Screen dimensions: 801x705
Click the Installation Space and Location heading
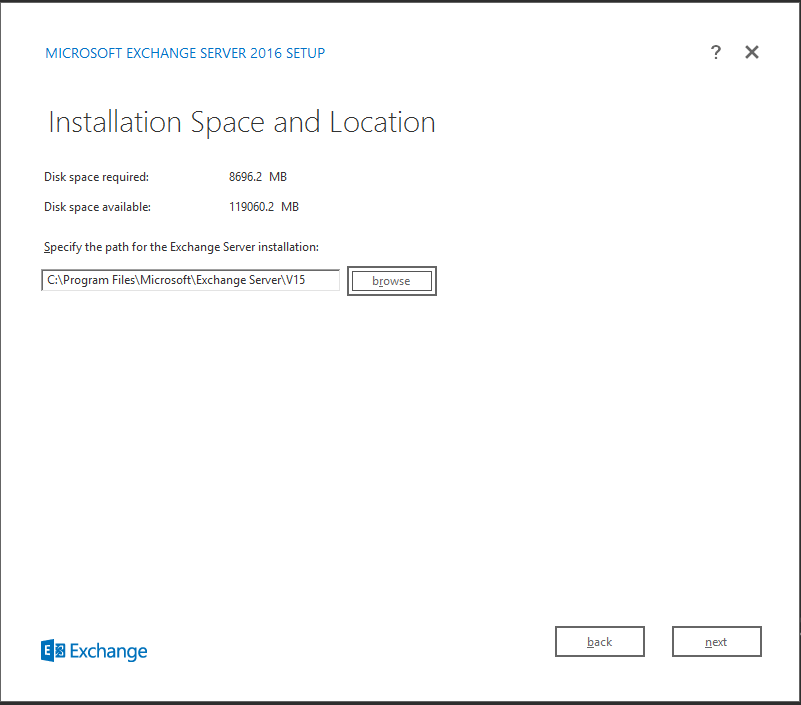(242, 122)
